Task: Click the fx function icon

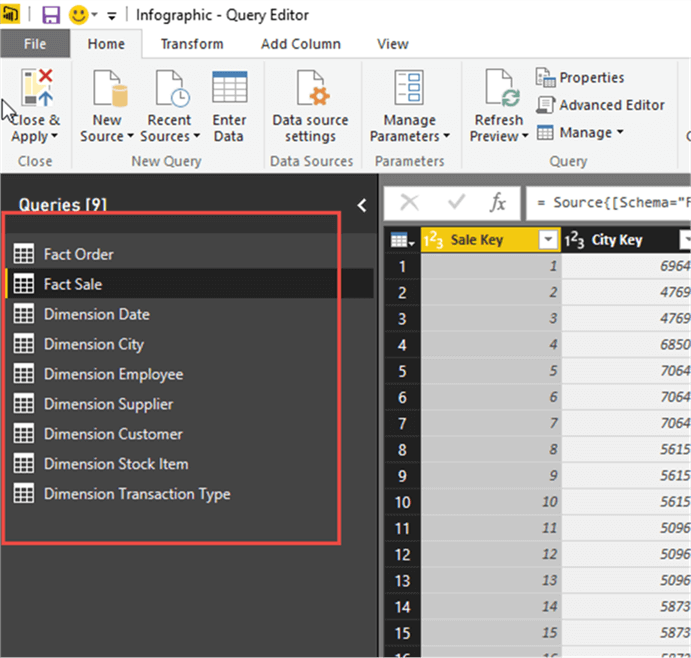Action: (x=498, y=203)
